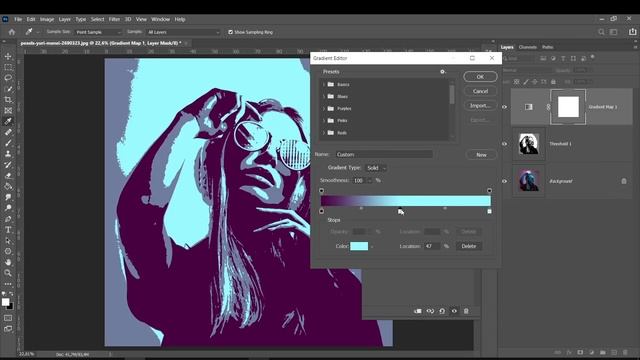Viewport: 640px width, 360px height.
Task: Toggle the type layer filter icon
Action: coord(563,58)
